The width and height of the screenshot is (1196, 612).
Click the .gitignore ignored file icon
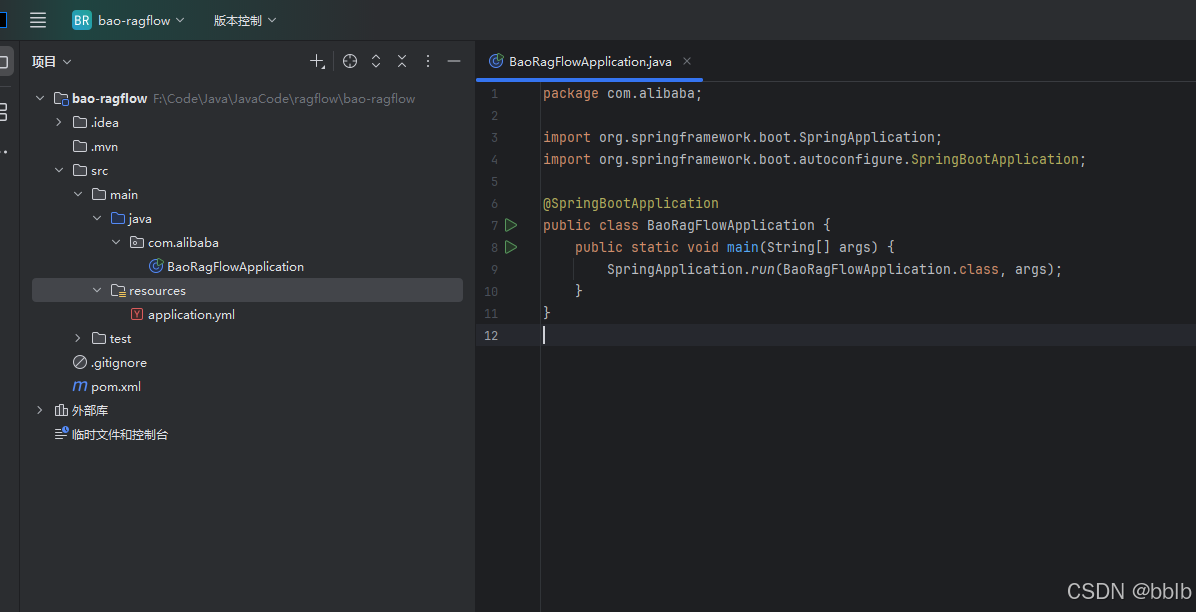coord(79,362)
